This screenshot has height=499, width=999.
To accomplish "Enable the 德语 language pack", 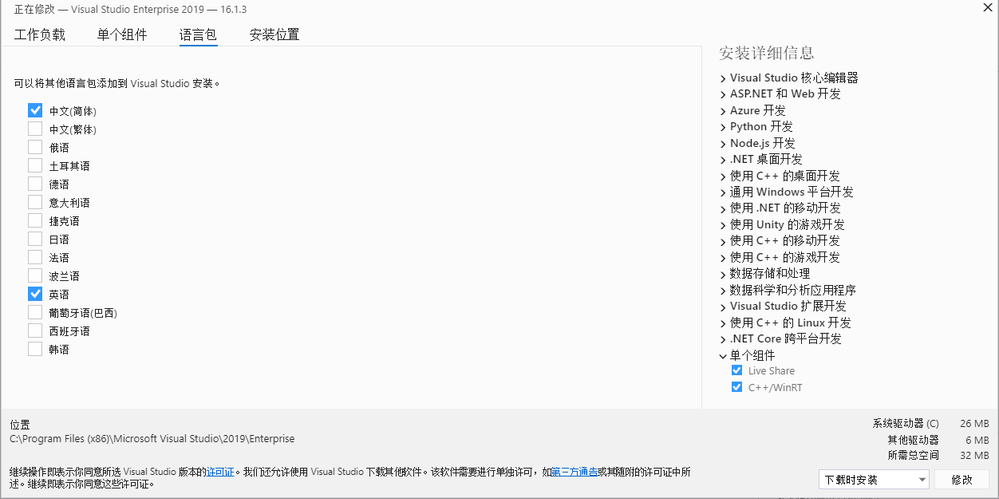I will click(35, 185).
